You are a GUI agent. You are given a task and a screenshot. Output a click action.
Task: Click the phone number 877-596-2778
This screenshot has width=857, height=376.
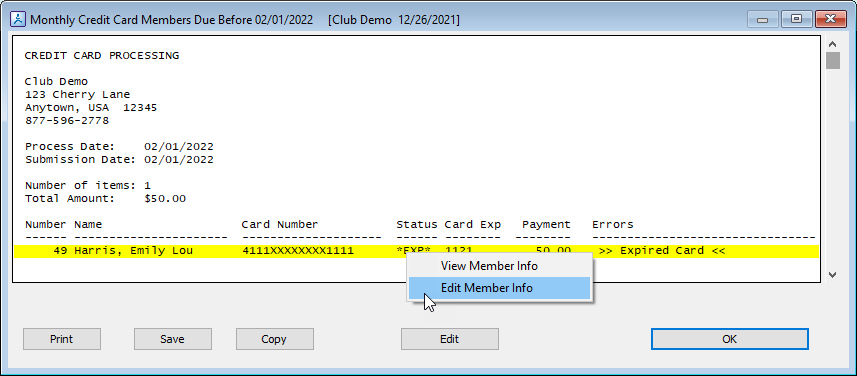coord(67,121)
